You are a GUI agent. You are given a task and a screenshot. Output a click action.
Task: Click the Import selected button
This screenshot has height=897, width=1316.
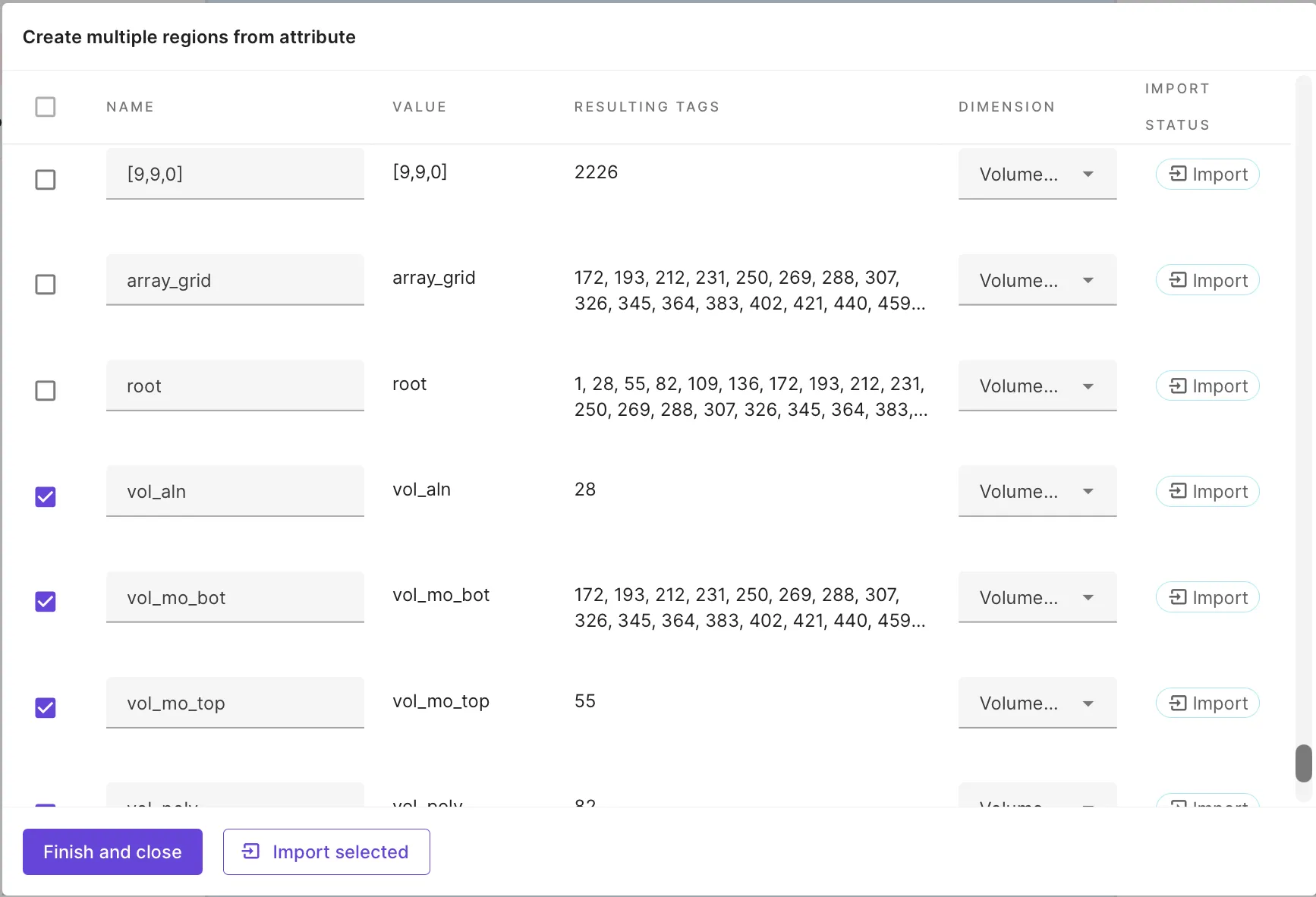point(326,852)
